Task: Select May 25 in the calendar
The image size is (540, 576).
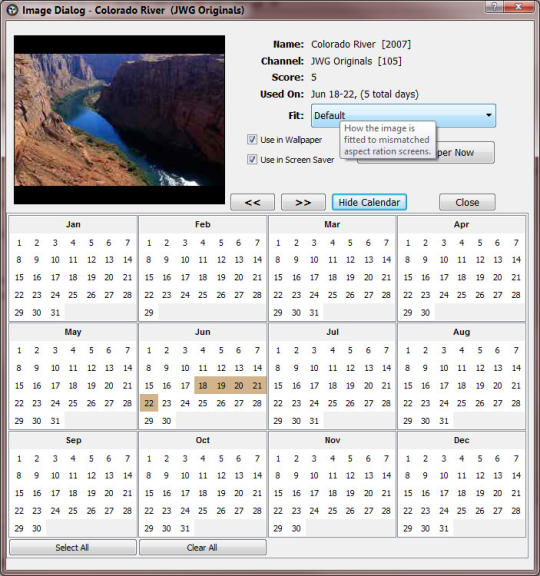Action: [73, 403]
